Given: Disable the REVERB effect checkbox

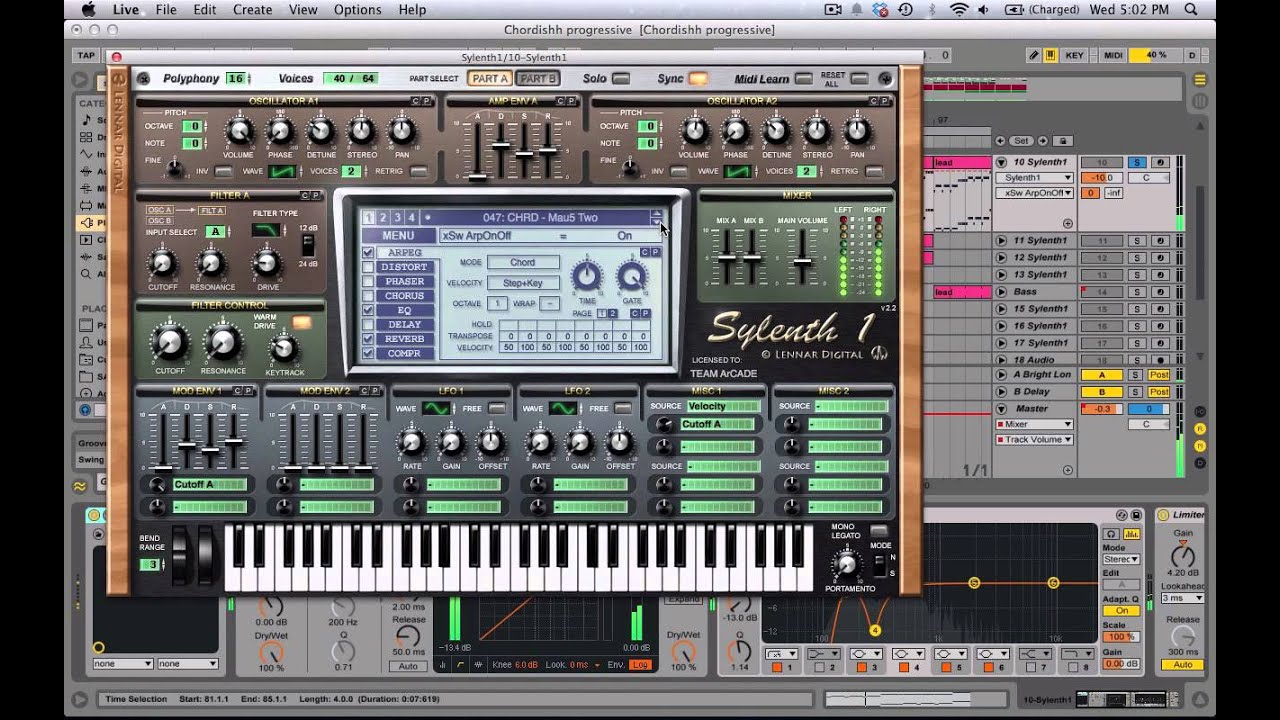Looking at the screenshot, I should [368, 340].
